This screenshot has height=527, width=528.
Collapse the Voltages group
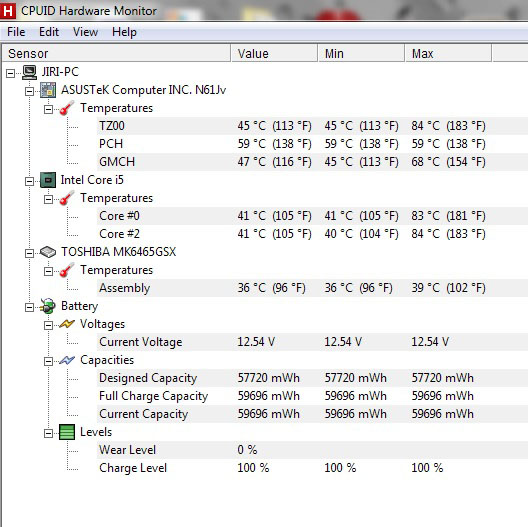pos(48,325)
